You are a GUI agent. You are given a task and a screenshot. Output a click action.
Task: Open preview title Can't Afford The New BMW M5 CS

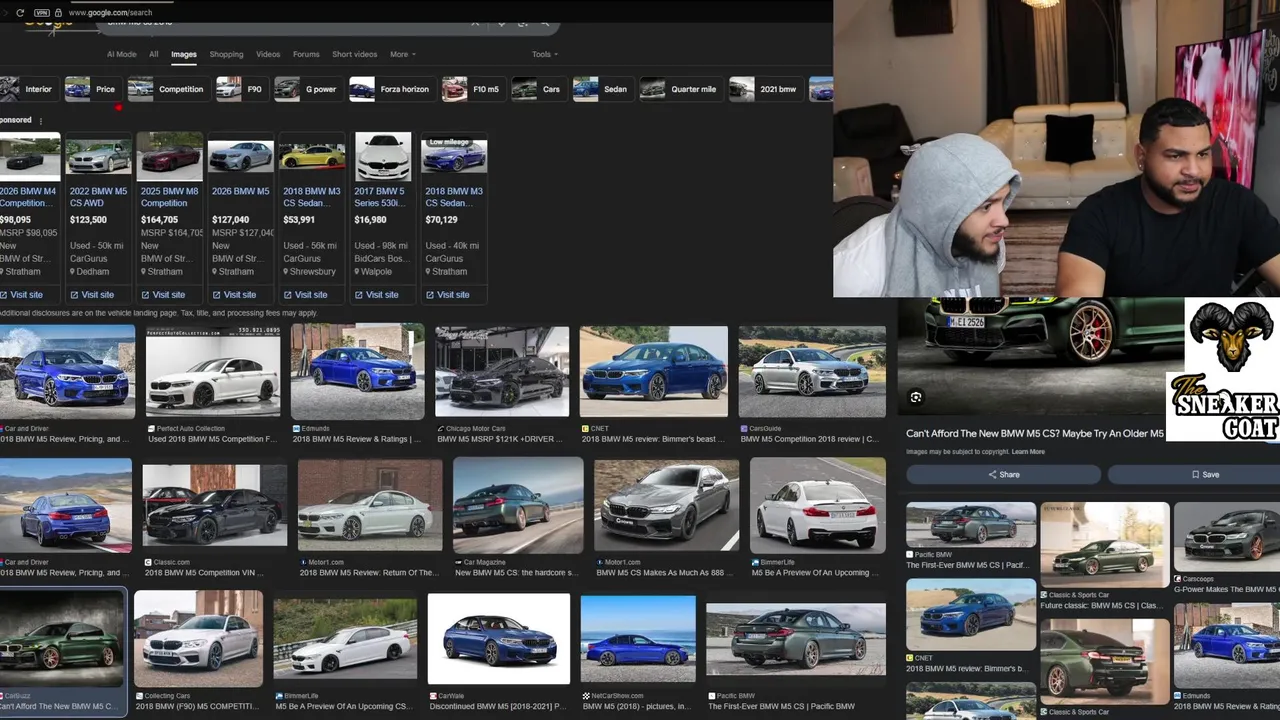point(1035,433)
